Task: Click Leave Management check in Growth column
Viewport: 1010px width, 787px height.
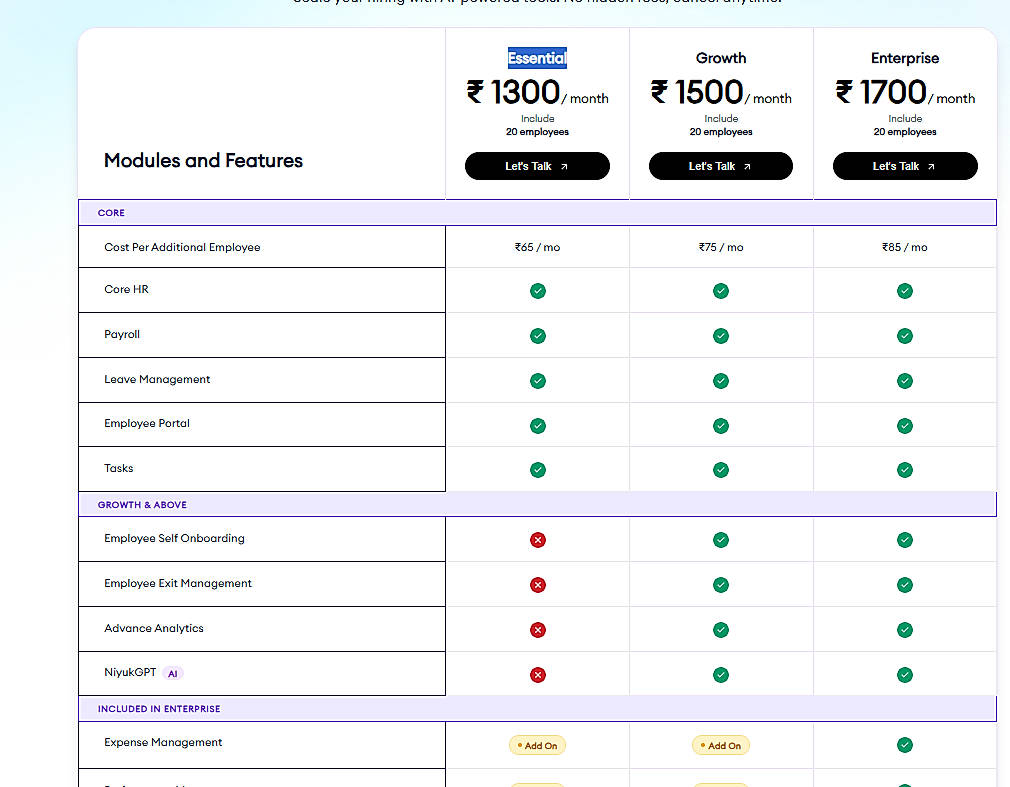Action: pos(721,381)
